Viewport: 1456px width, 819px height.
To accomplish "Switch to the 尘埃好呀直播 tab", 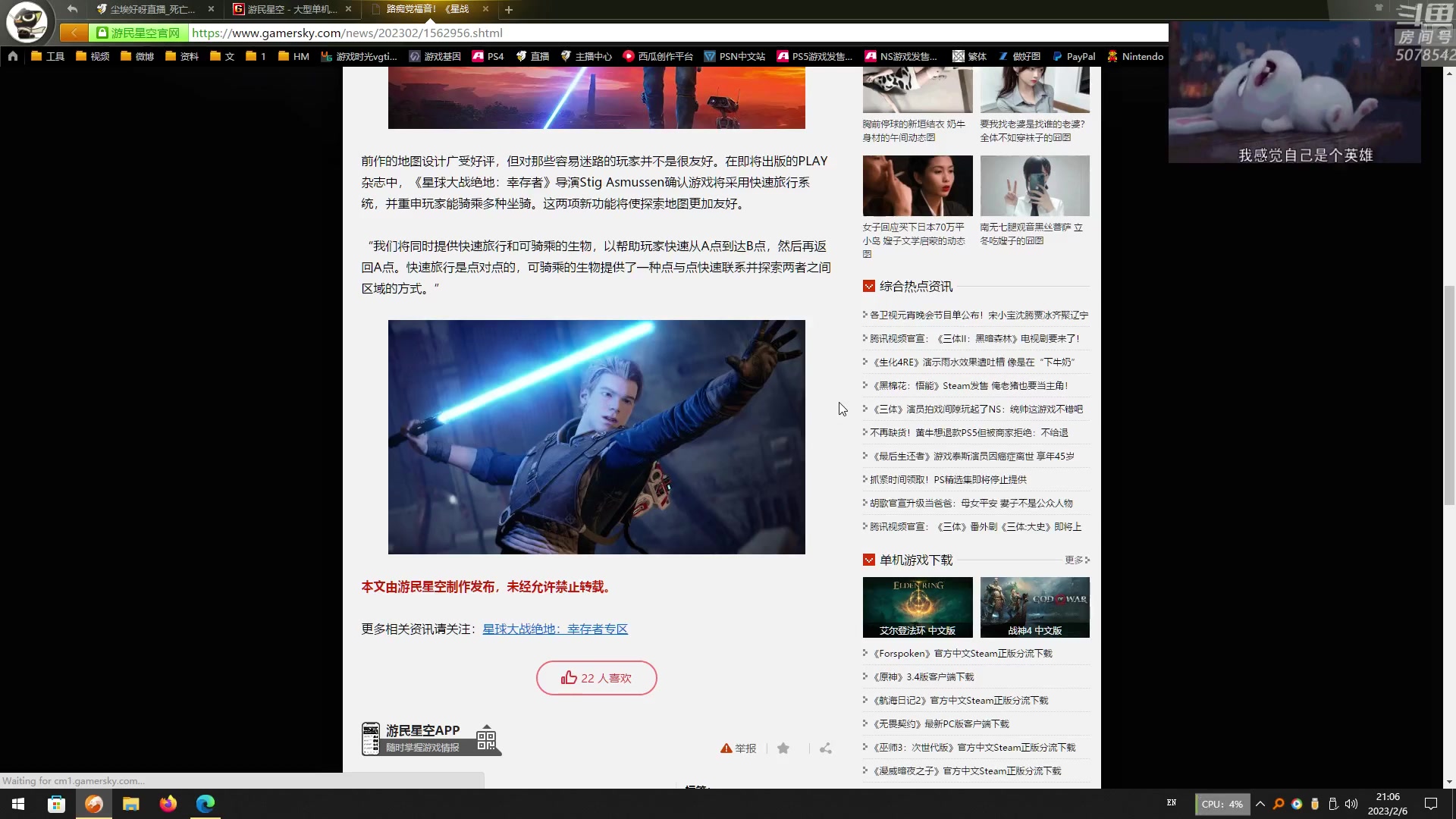I will tap(152, 9).
